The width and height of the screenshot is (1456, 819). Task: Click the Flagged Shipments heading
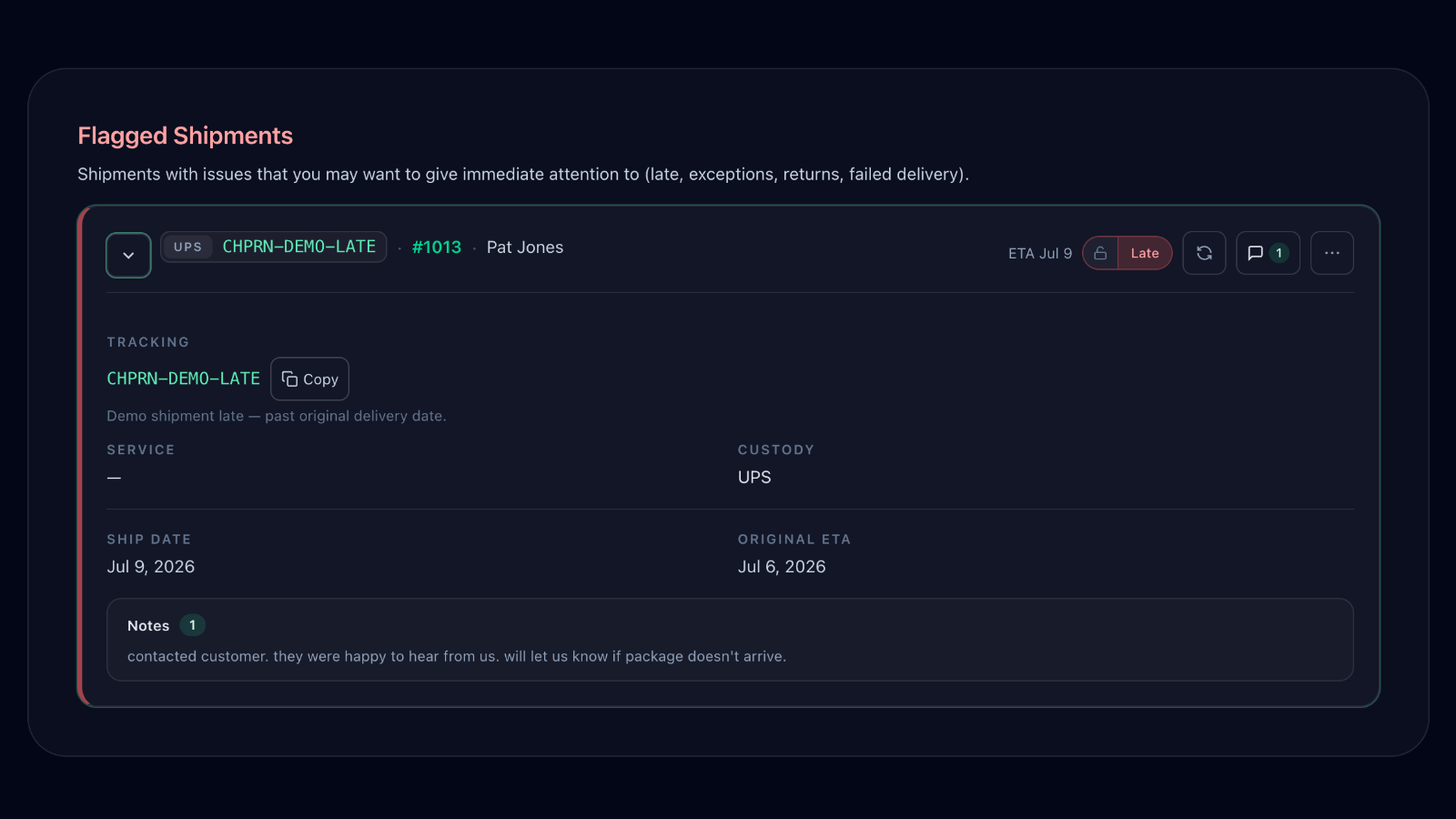tap(186, 136)
